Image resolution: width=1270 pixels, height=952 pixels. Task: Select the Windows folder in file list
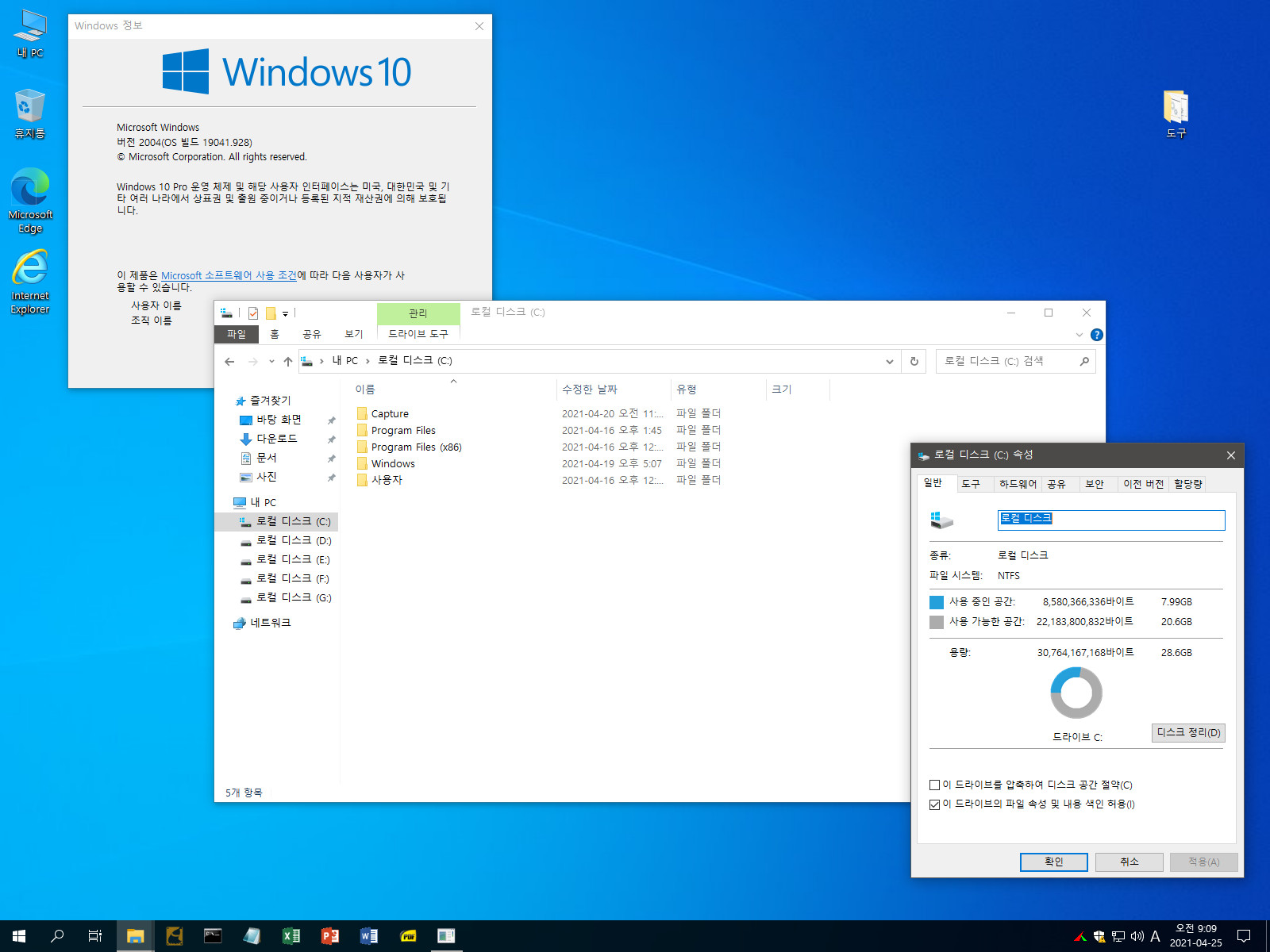(386, 463)
